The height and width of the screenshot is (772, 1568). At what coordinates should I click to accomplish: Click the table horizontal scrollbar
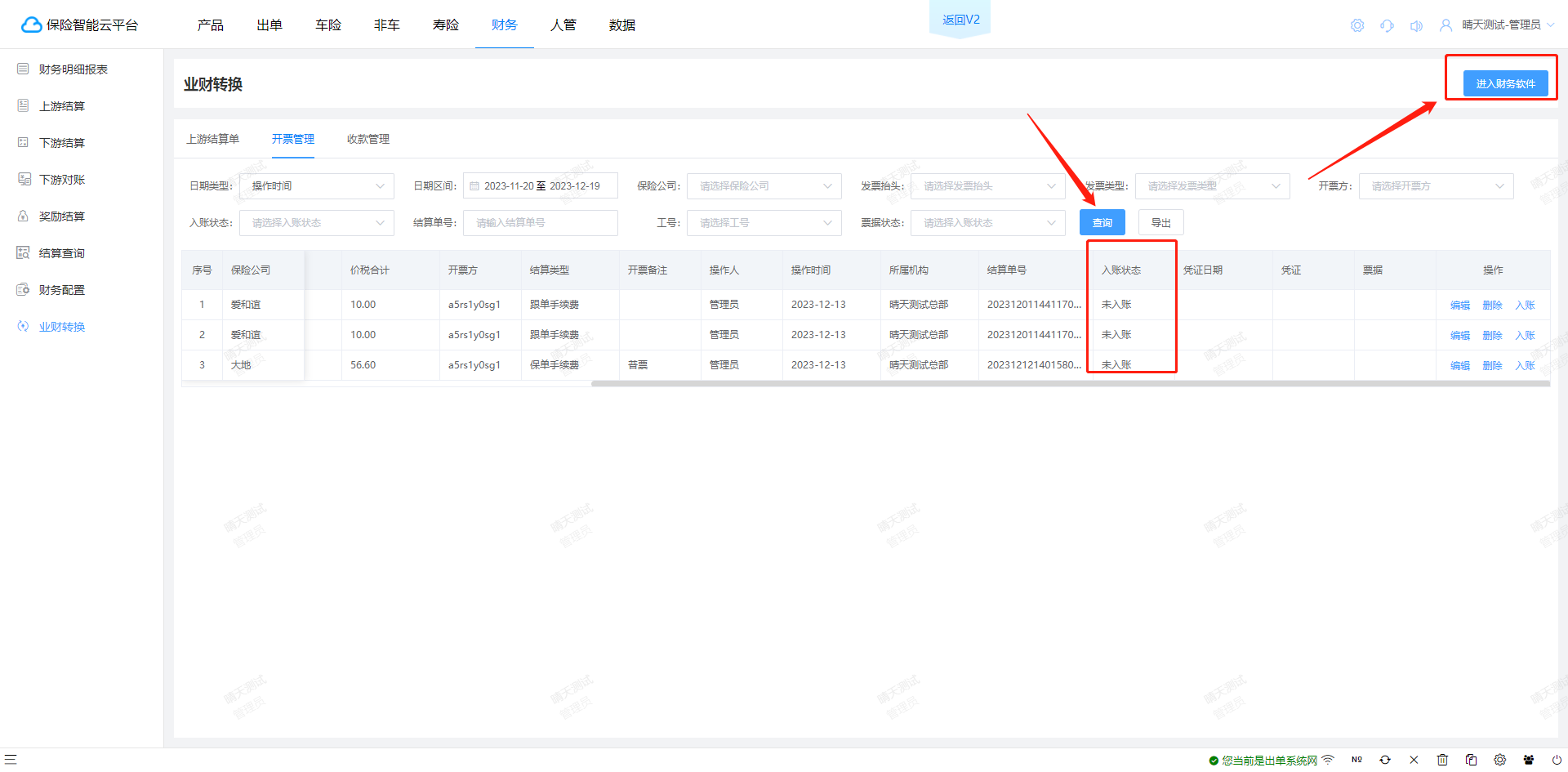click(1071, 383)
